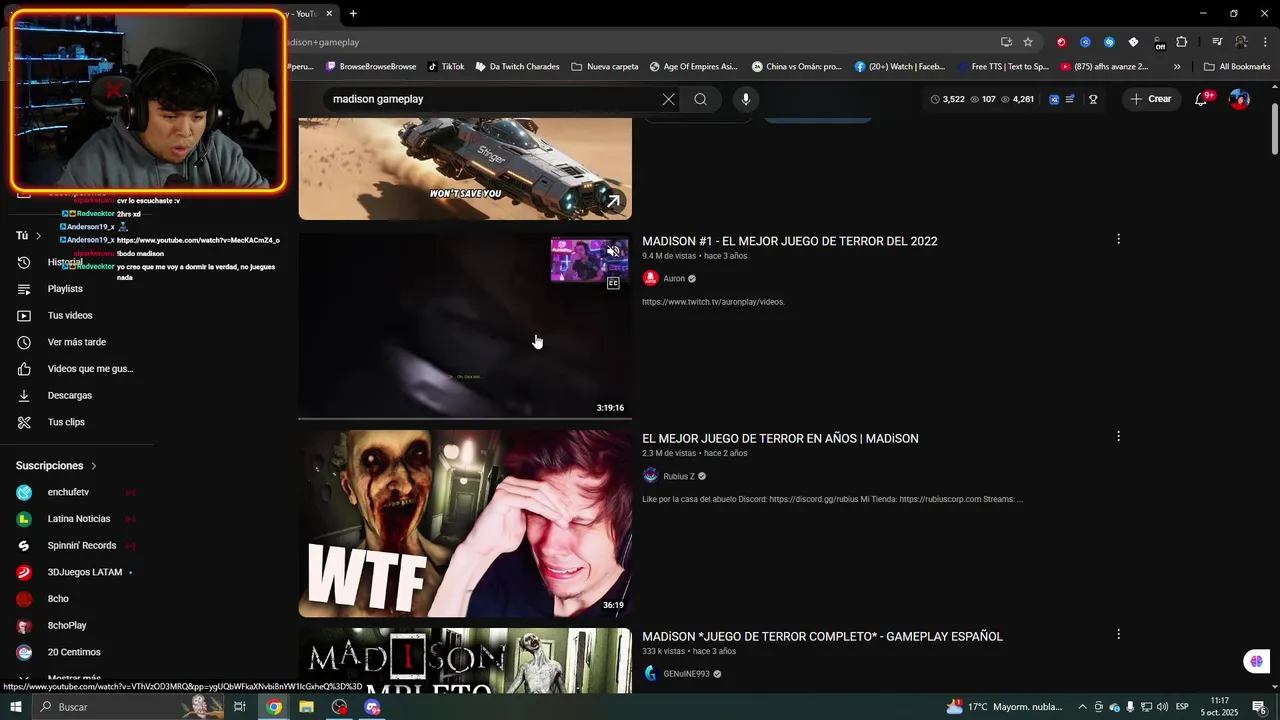
Task: Open options menu for MADISON #1 video
Action: point(1118,239)
